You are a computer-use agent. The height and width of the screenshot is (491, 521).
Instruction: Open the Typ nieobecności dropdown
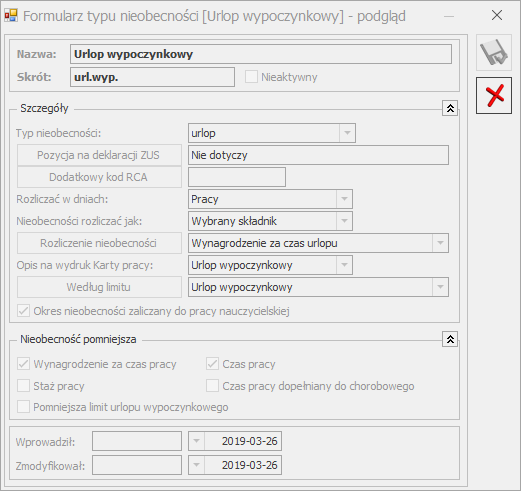[x=347, y=133]
